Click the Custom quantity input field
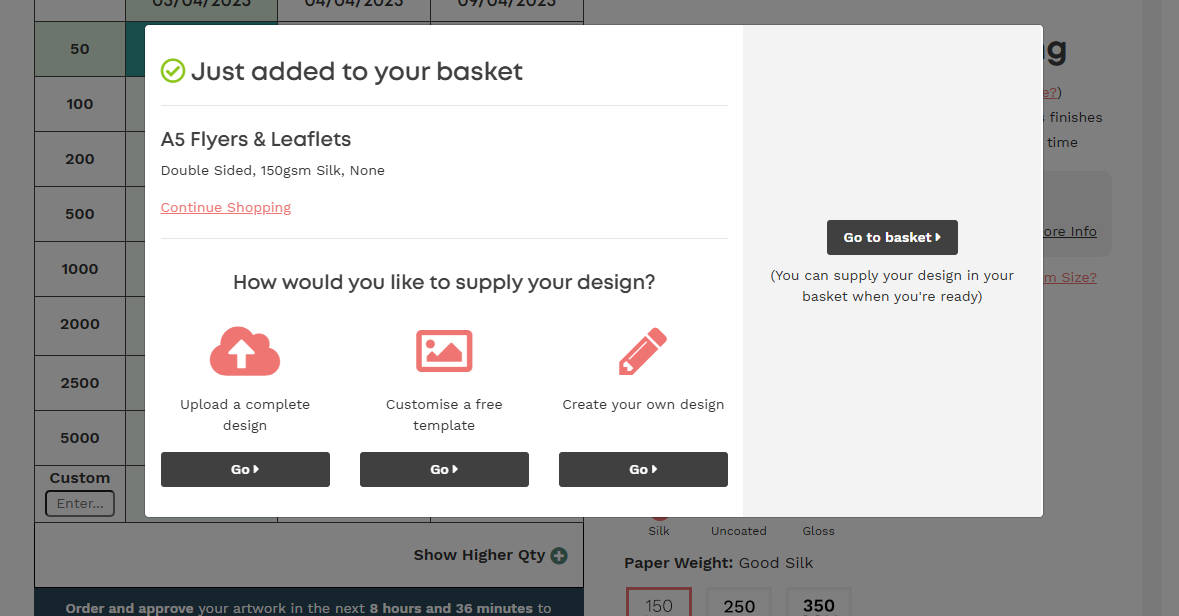1179x616 pixels. coord(80,503)
